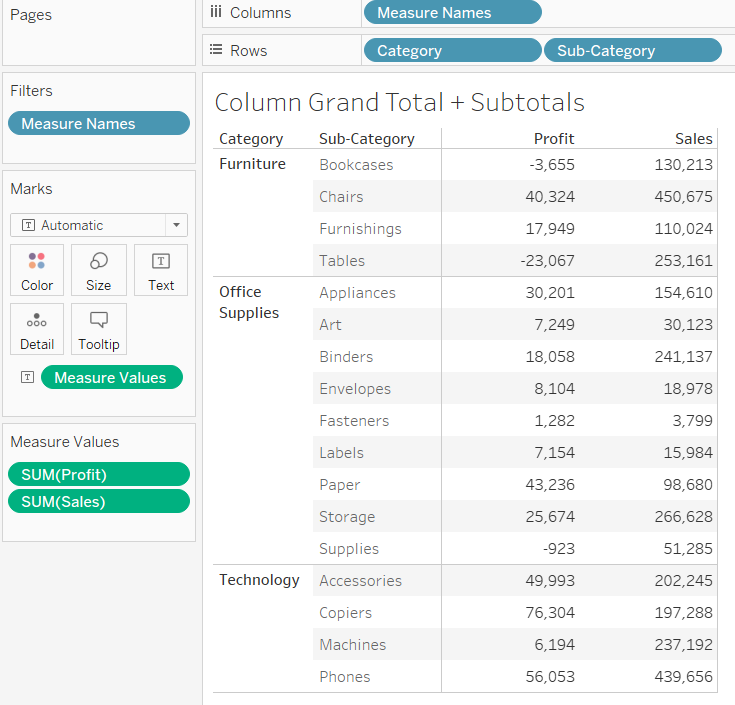Image resolution: width=735 pixels, height=705 pixels.
Task: Open the Text marks card
Action: tap(161, 270)
